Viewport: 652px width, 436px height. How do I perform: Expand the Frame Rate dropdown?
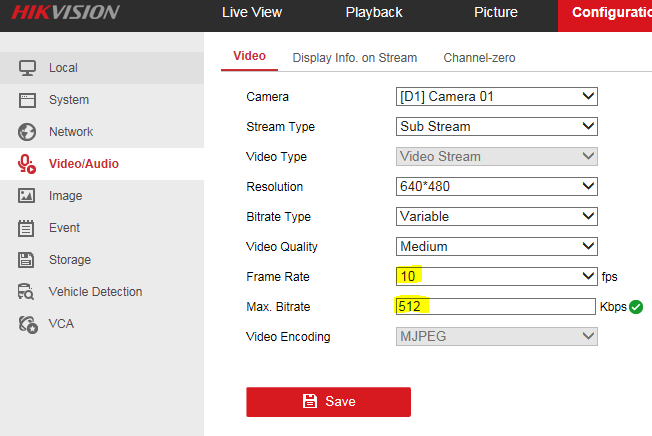496,276
